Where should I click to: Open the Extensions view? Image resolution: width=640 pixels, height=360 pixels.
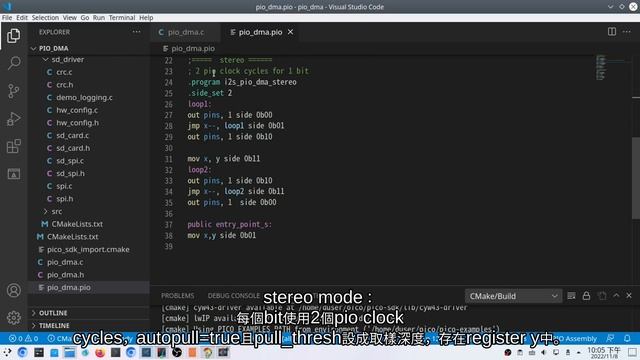[13, 146]
